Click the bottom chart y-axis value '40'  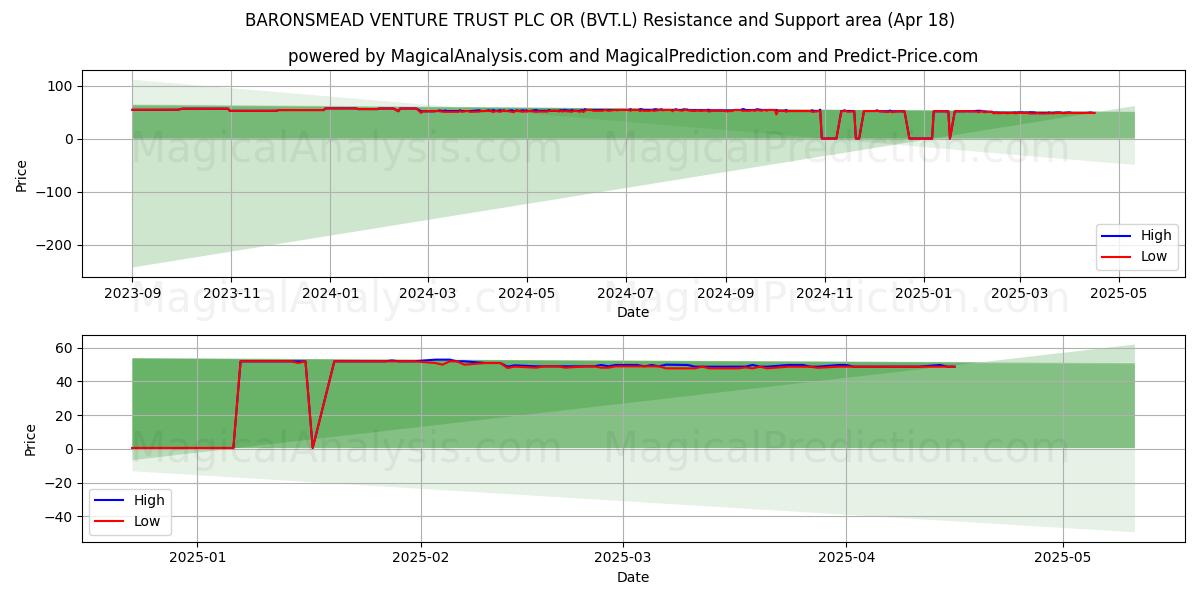[65, 382]
